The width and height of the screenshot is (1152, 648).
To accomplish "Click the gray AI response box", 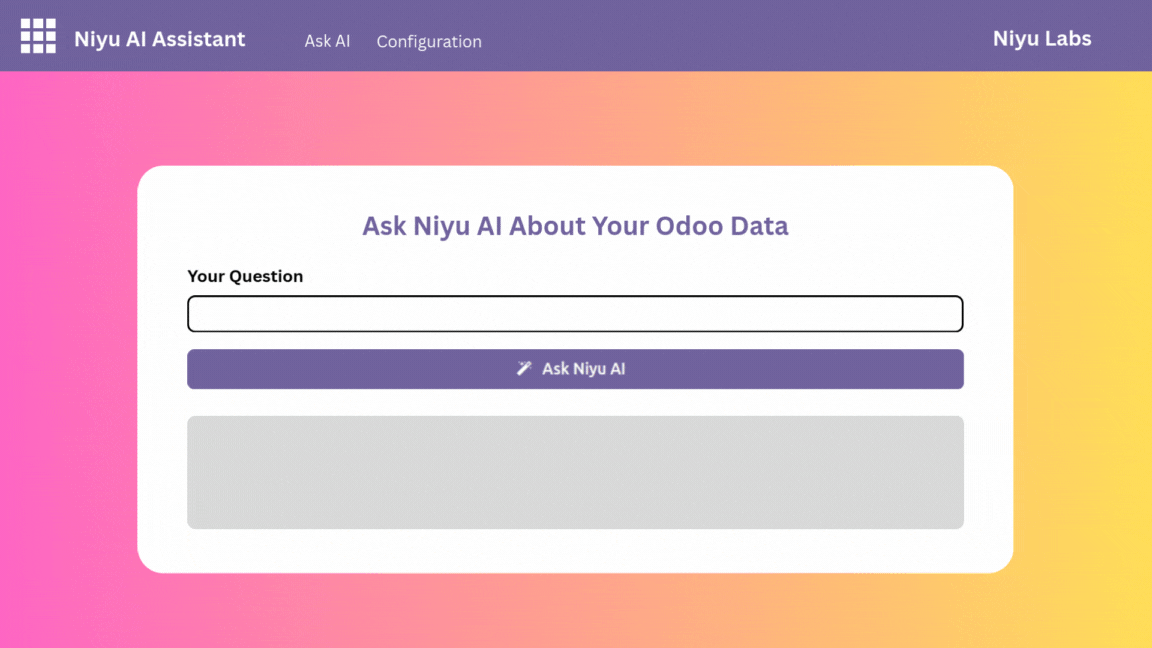I will 575,472.
